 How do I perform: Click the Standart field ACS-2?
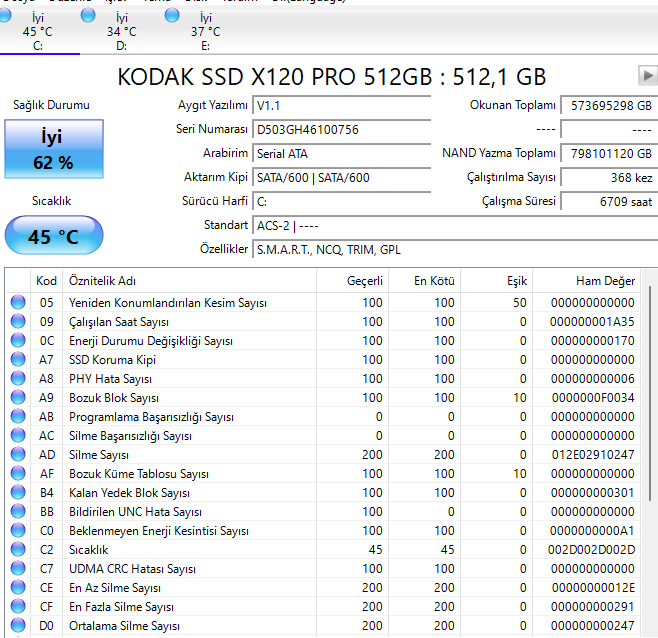click(x=455, y=226)
